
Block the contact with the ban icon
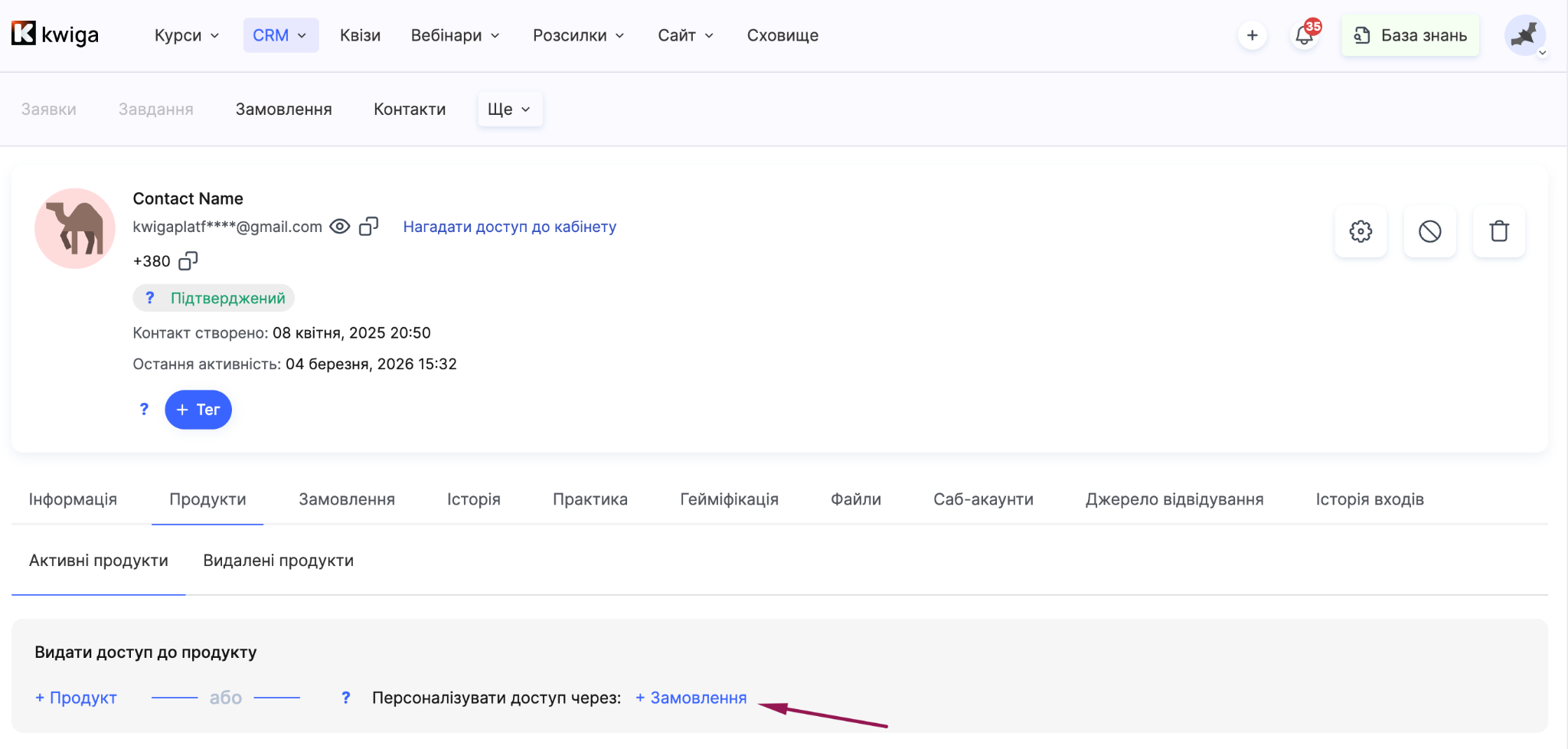(1429, 231)
